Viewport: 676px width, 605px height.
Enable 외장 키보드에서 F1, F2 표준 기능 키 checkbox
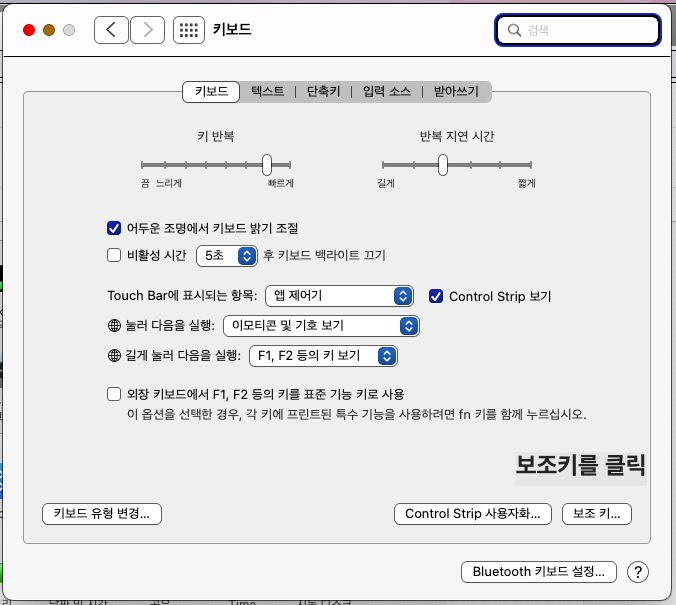[114, 394]
